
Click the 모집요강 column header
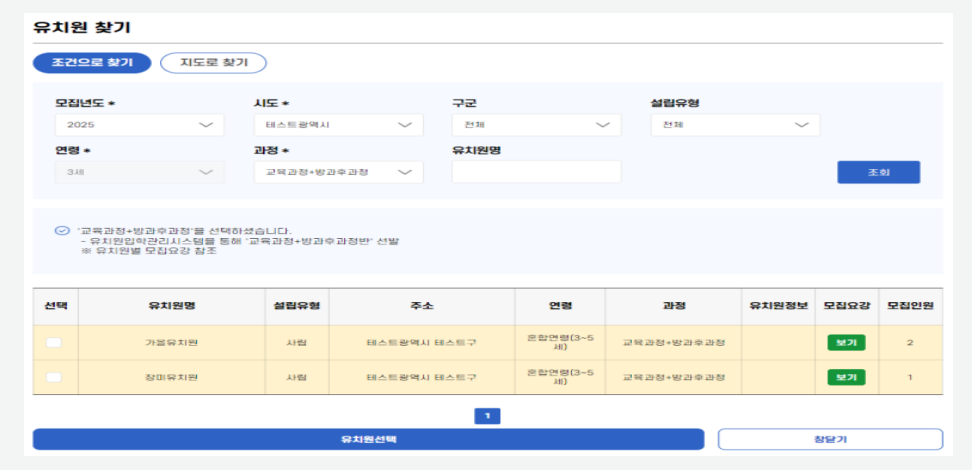pos(847,306)
